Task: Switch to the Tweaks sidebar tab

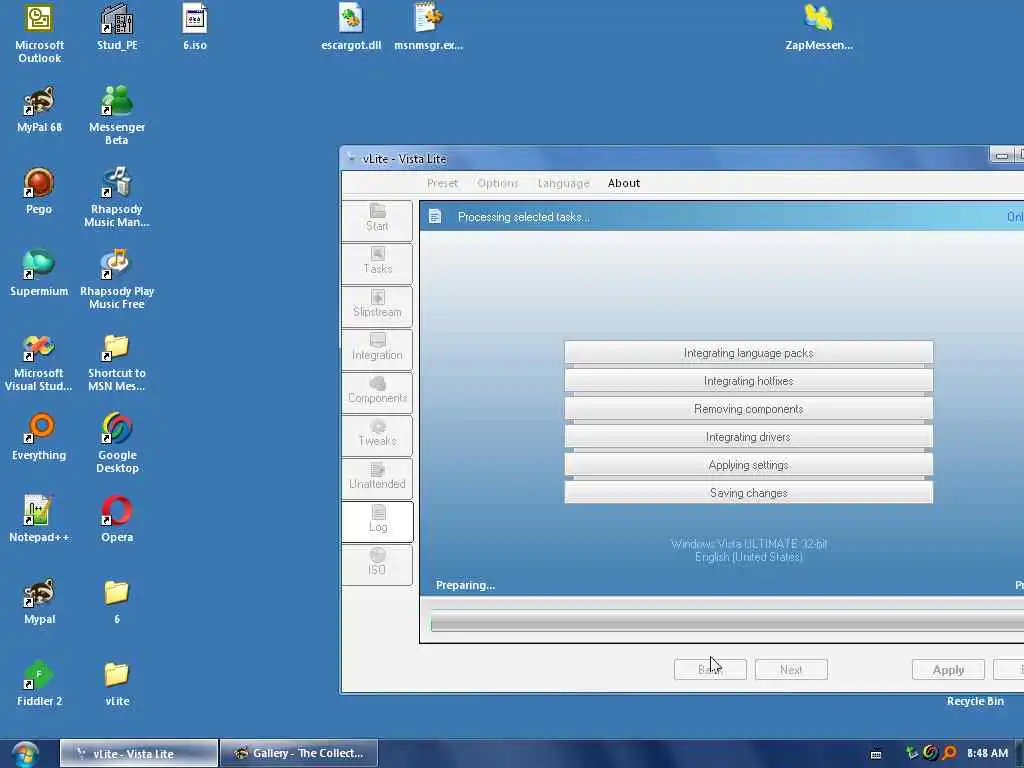Action: click(377, 436)
